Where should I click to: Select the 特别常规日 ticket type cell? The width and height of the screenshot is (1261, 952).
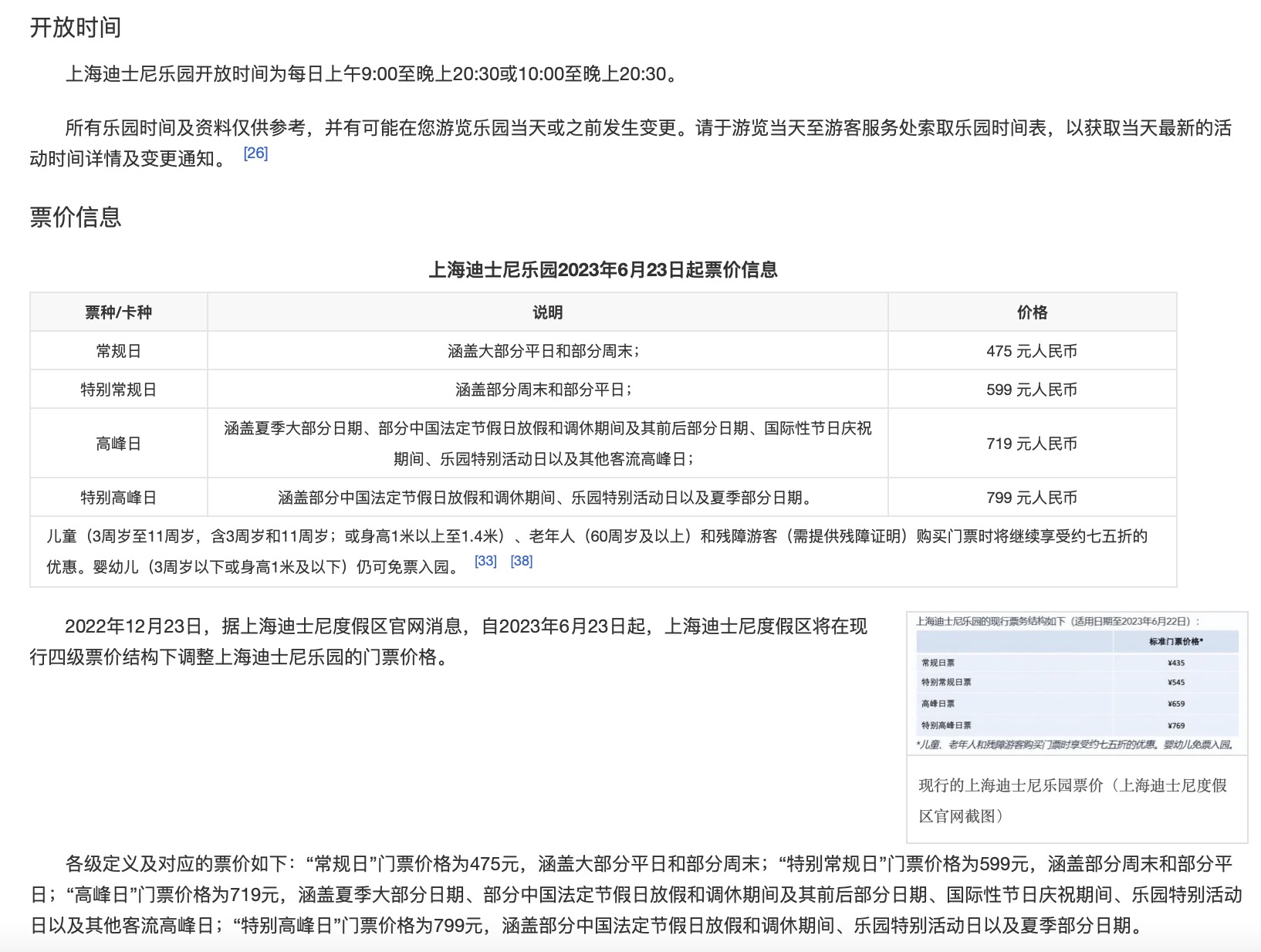[119, 390]
